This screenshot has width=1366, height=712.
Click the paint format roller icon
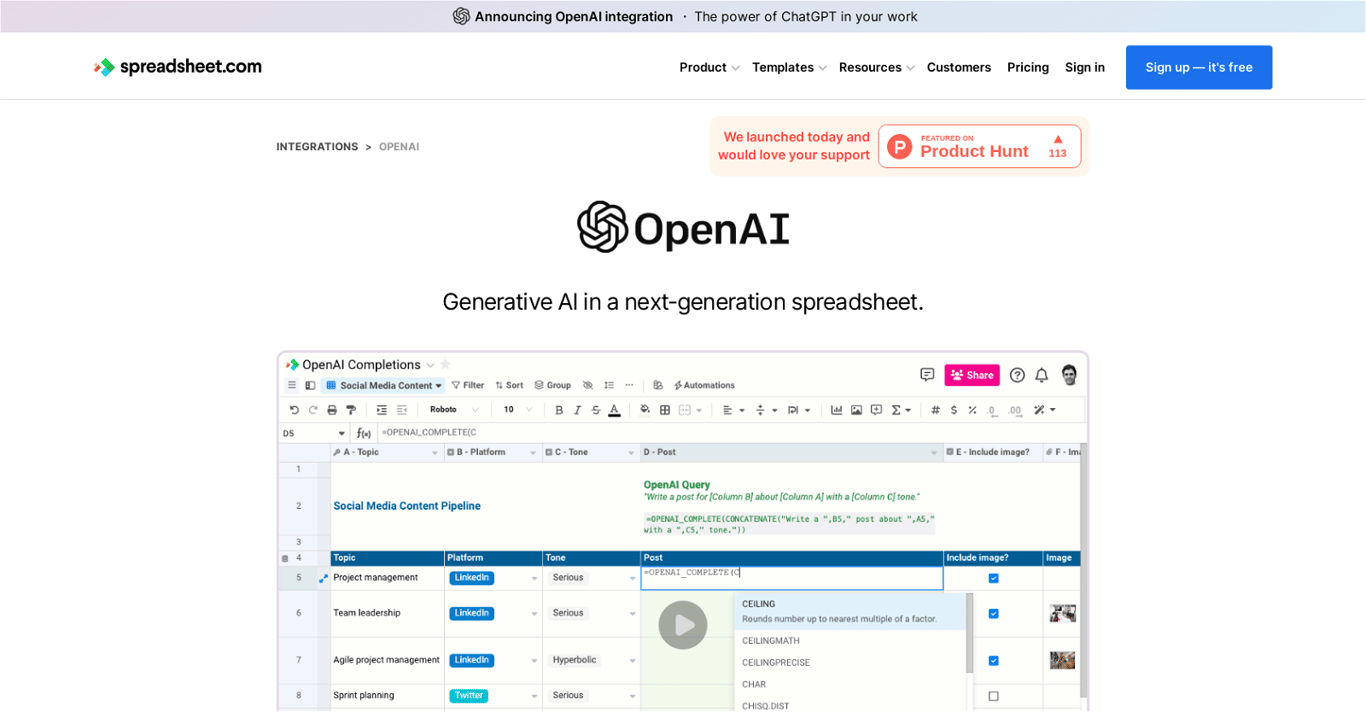[351, 410]
